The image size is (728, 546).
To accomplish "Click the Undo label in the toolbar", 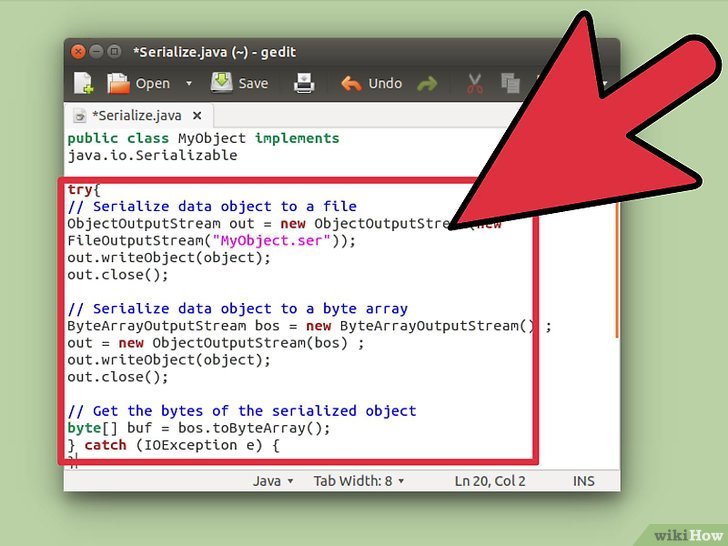I will tap(385, 84).
